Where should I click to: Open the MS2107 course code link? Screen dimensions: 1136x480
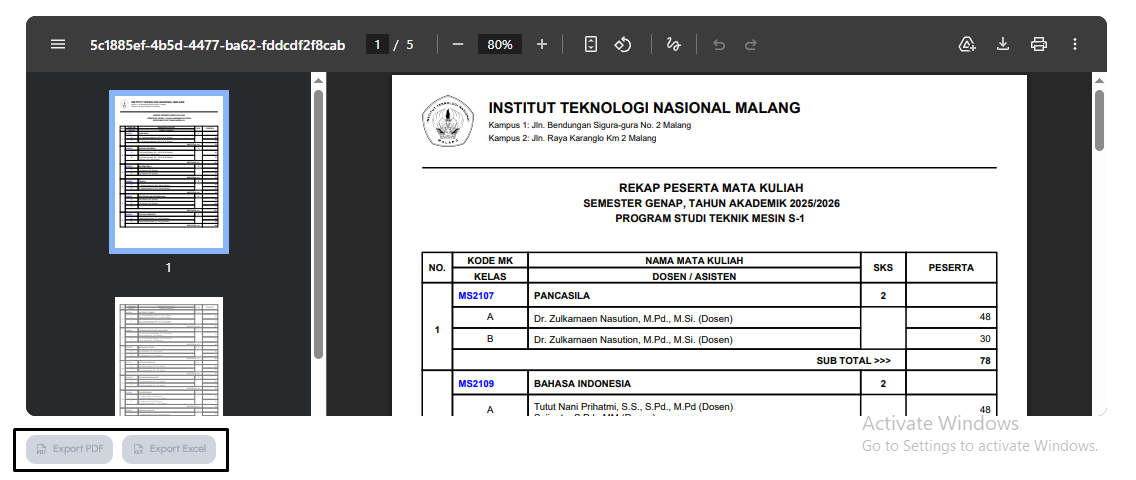pyautogui.click(x=476, y=295)
